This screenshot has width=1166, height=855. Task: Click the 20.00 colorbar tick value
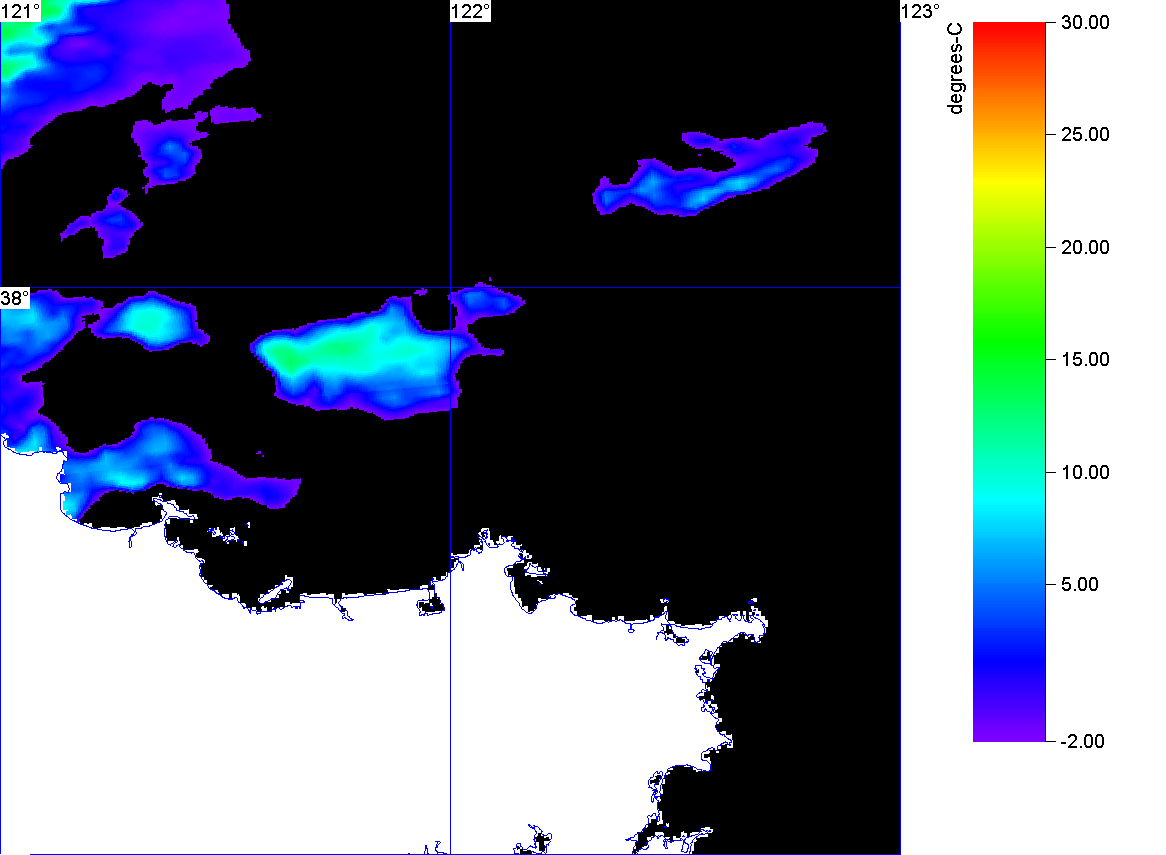(1085, 248)
